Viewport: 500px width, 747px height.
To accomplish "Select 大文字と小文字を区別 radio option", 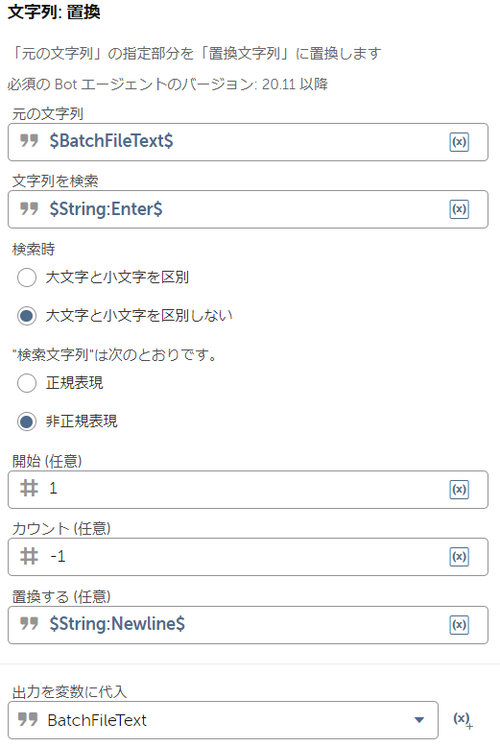I will (27, 277).
